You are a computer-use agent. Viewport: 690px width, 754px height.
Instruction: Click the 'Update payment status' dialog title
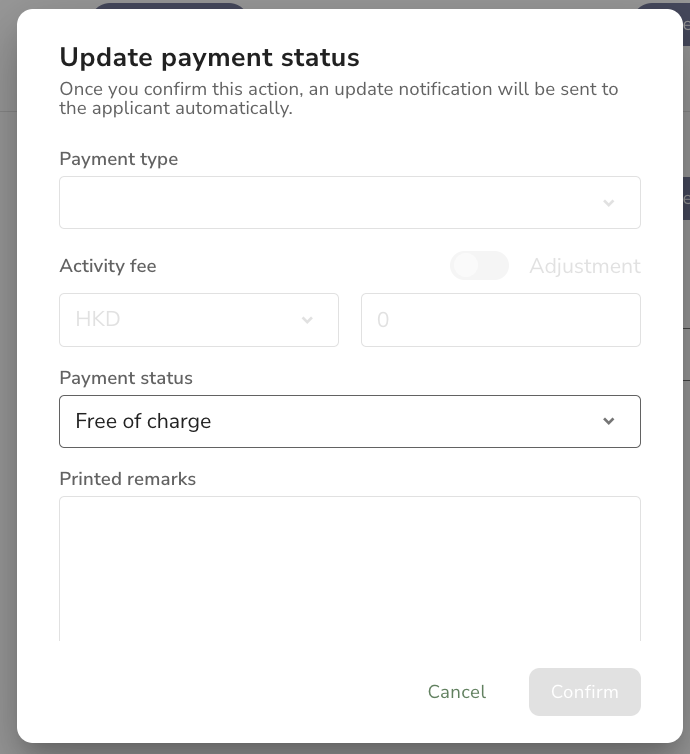pyautogui.click(x=209, y=57)
